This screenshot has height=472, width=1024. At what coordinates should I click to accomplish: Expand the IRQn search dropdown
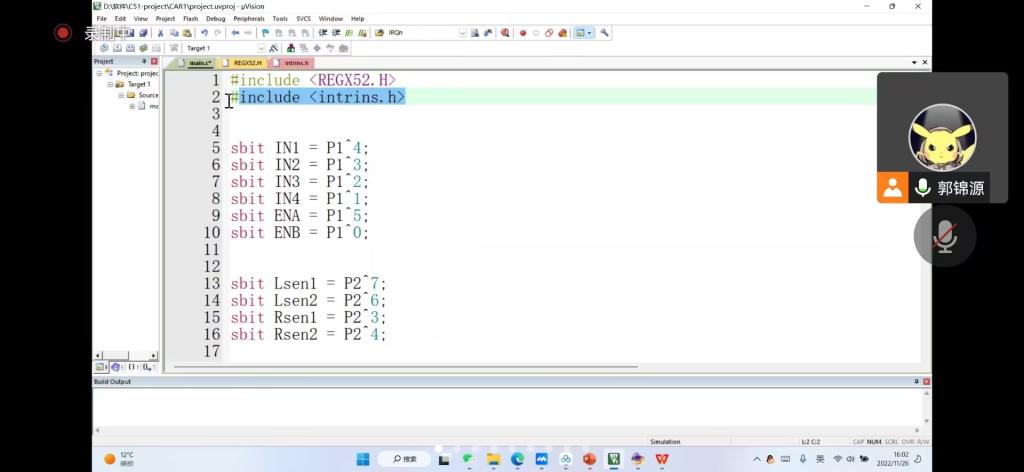pos(462,33)
